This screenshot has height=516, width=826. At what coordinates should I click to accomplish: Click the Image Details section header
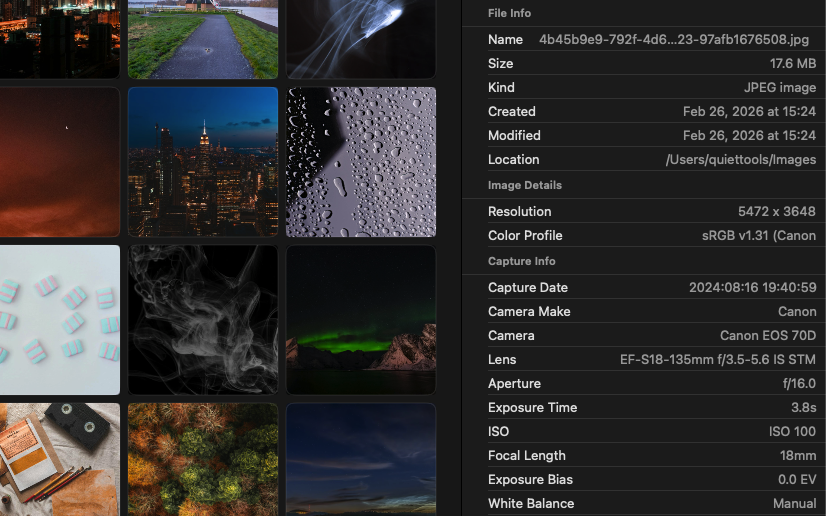click(525, 185)
